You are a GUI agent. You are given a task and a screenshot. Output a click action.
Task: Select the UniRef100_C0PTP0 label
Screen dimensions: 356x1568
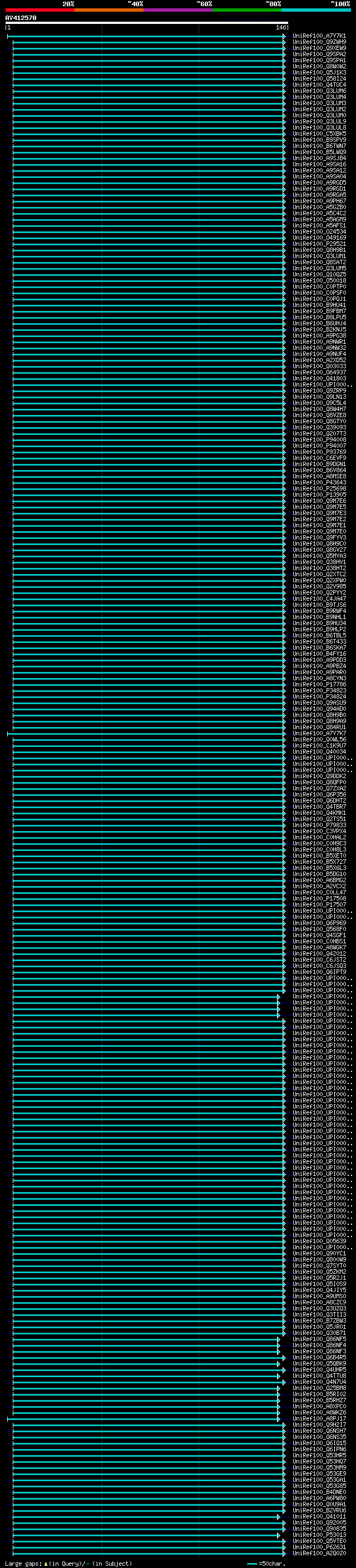click(319, 286)
